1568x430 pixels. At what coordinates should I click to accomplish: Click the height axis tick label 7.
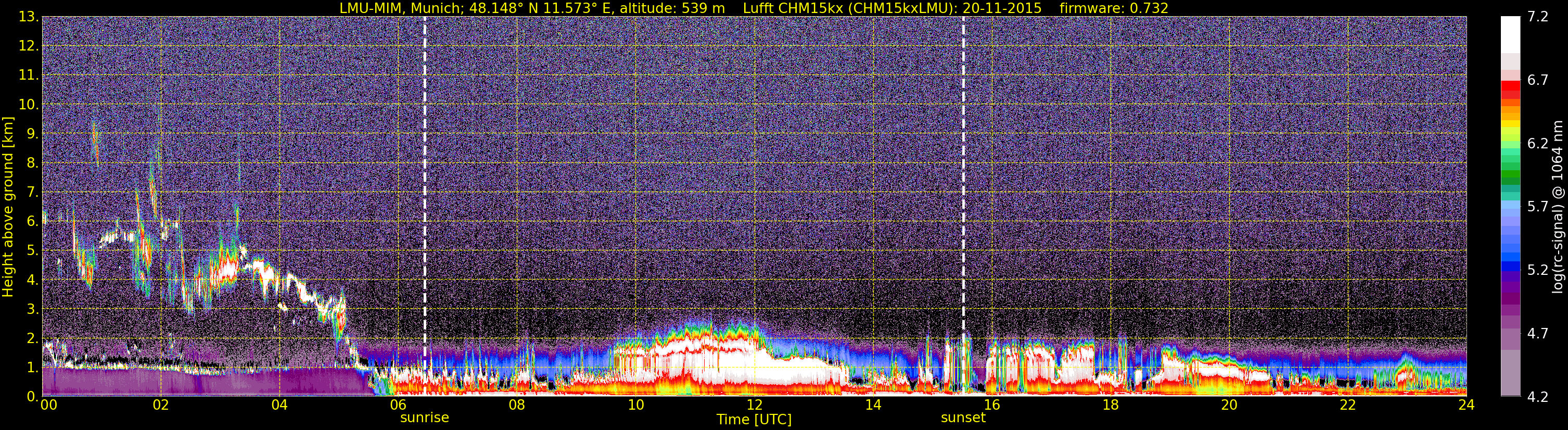[32, 192]
